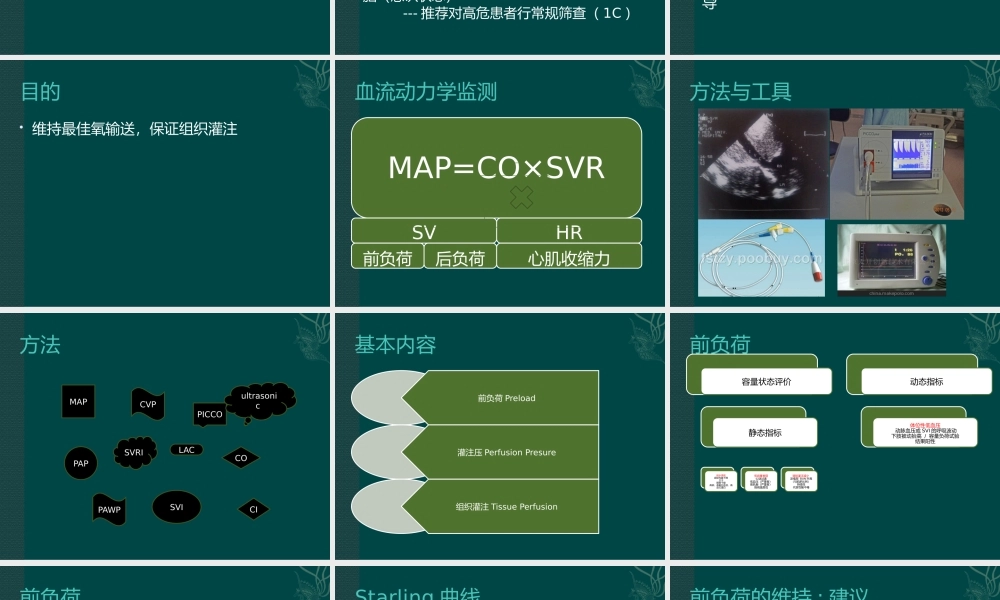Click the 容量状态评价 rounded box
This screenshot has width=1000, height=600.
coord(766,381)
